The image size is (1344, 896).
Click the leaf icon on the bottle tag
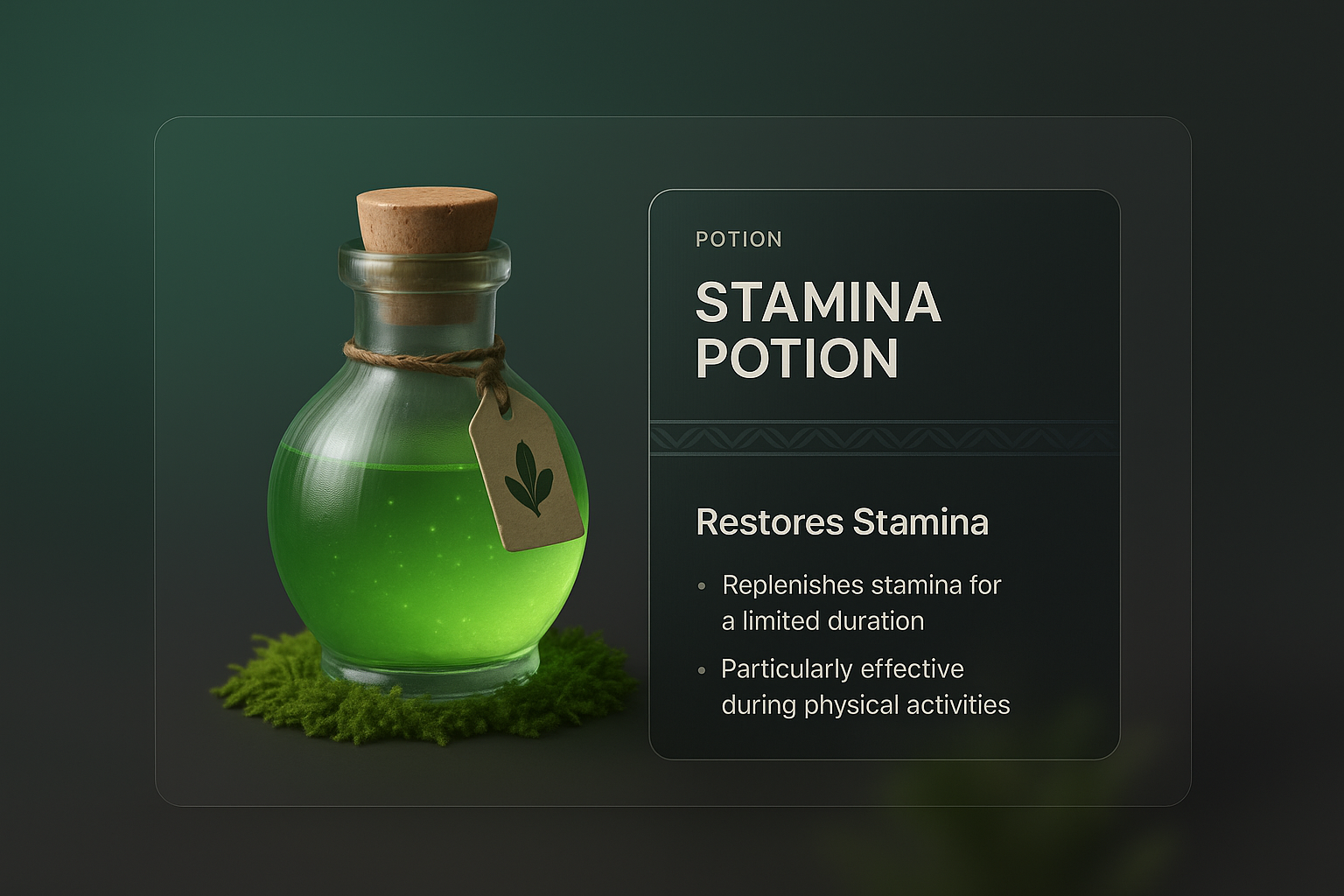528,478
